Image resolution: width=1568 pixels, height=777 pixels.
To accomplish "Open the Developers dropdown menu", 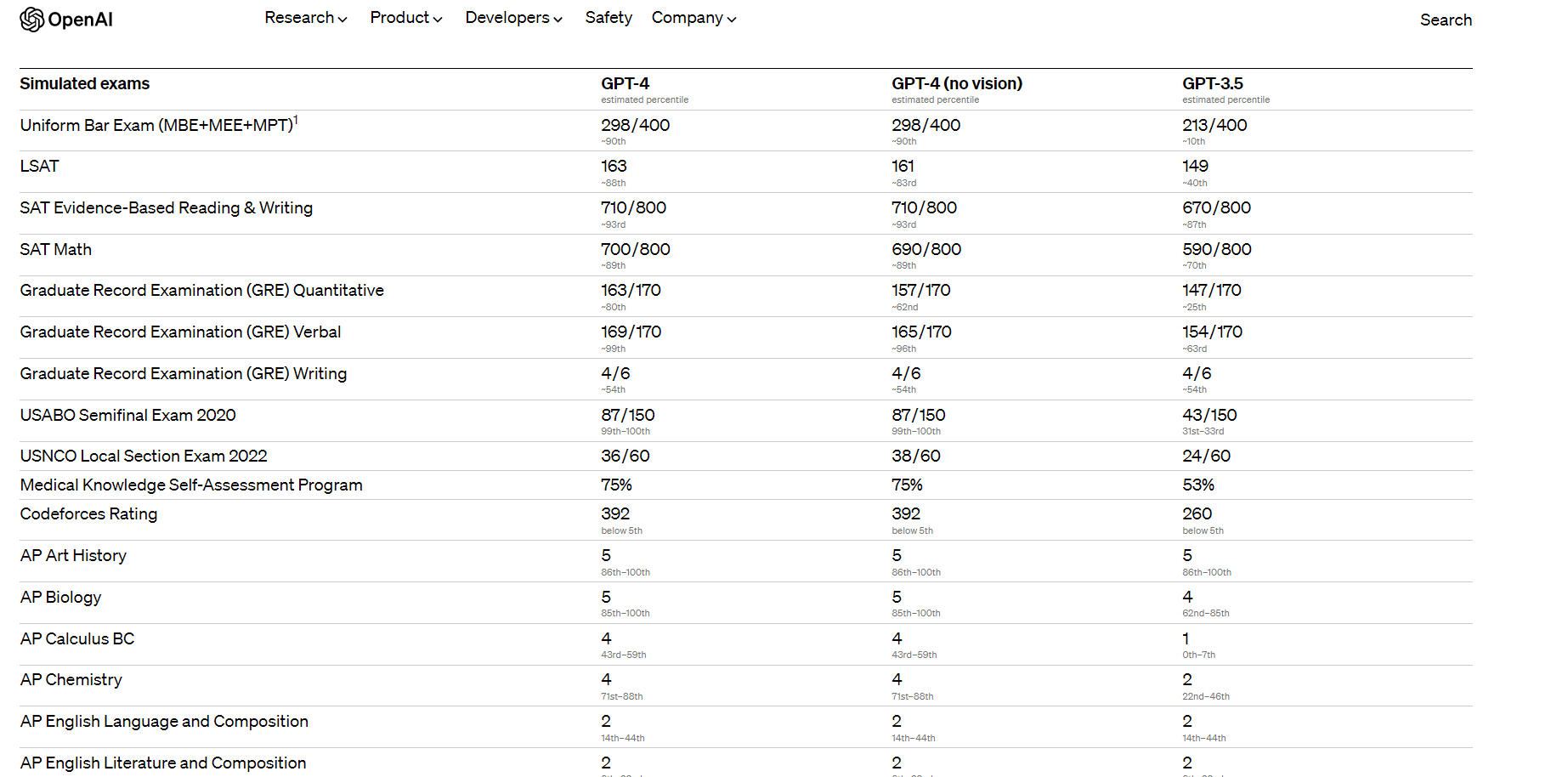I will coord(514,18).
